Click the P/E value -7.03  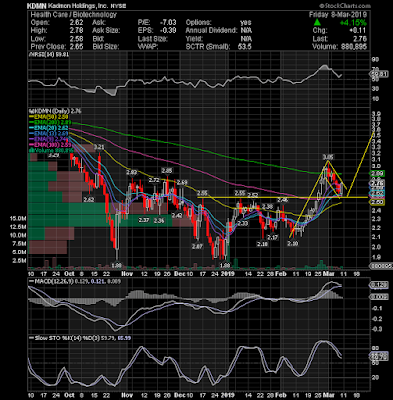tap(167, 22)
